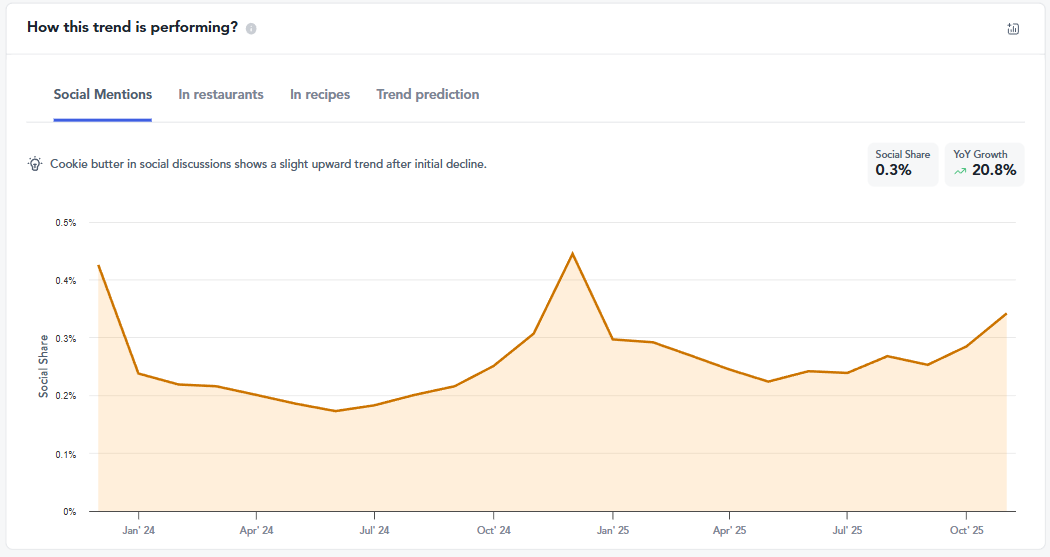Click the Social Share 0.3% card
The height and width of the screenshot is (557, 1050).
(902, 164)
